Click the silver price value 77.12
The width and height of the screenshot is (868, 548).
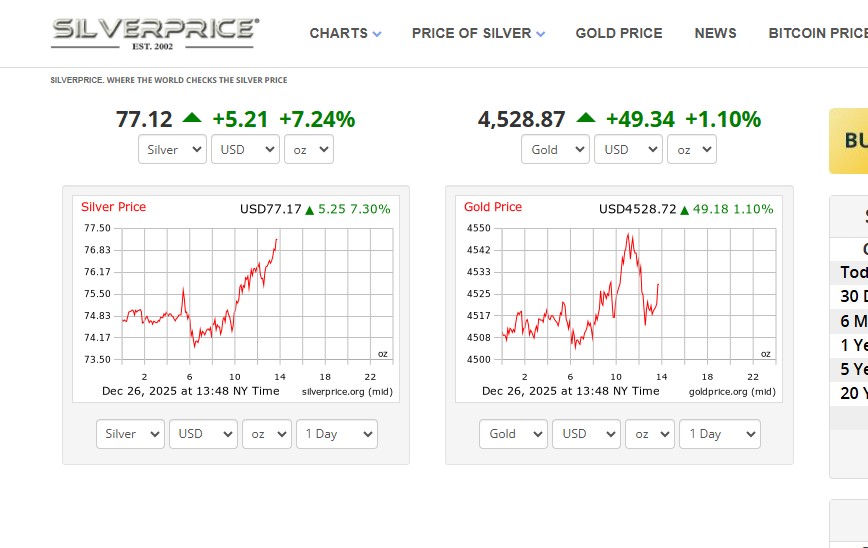click(144, 120)
